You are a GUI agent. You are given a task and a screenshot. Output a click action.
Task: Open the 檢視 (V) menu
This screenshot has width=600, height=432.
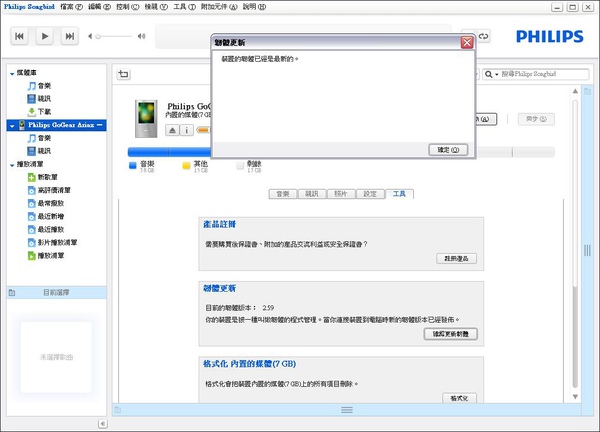[x=156, y=7]
